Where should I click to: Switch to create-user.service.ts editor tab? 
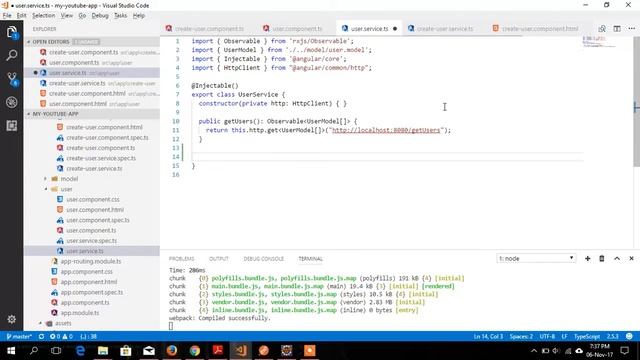(x=445, y=29)
